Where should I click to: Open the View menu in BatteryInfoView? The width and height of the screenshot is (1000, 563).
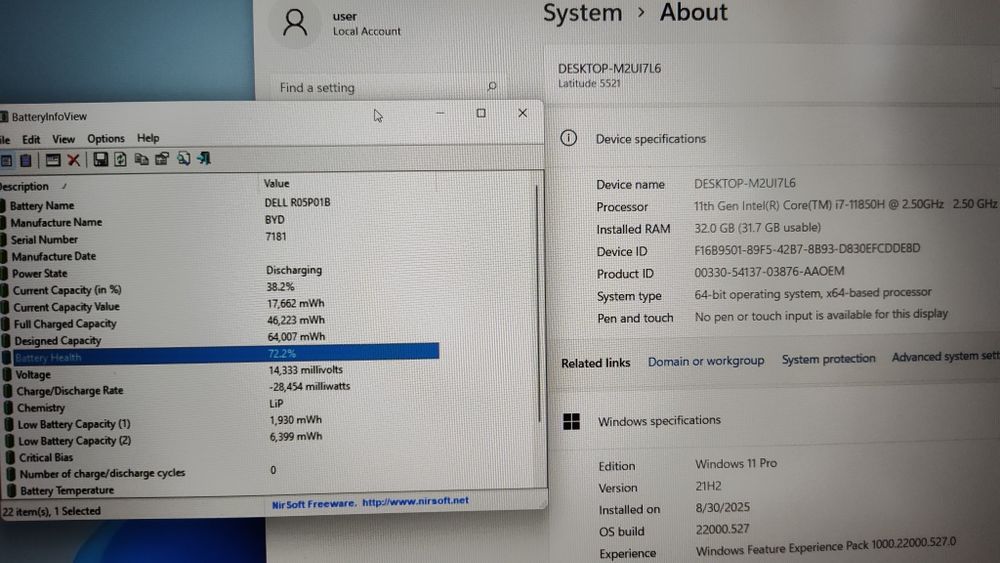tap(63, 138)
